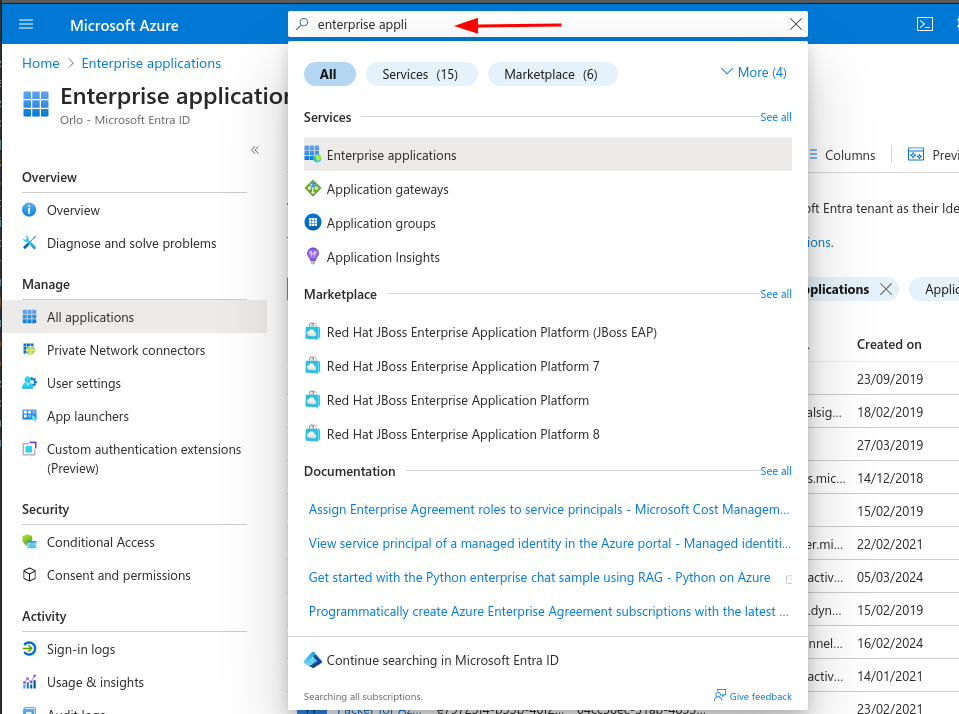
Task: Select the Services (15) filter tab
Action: click(420, 74)
